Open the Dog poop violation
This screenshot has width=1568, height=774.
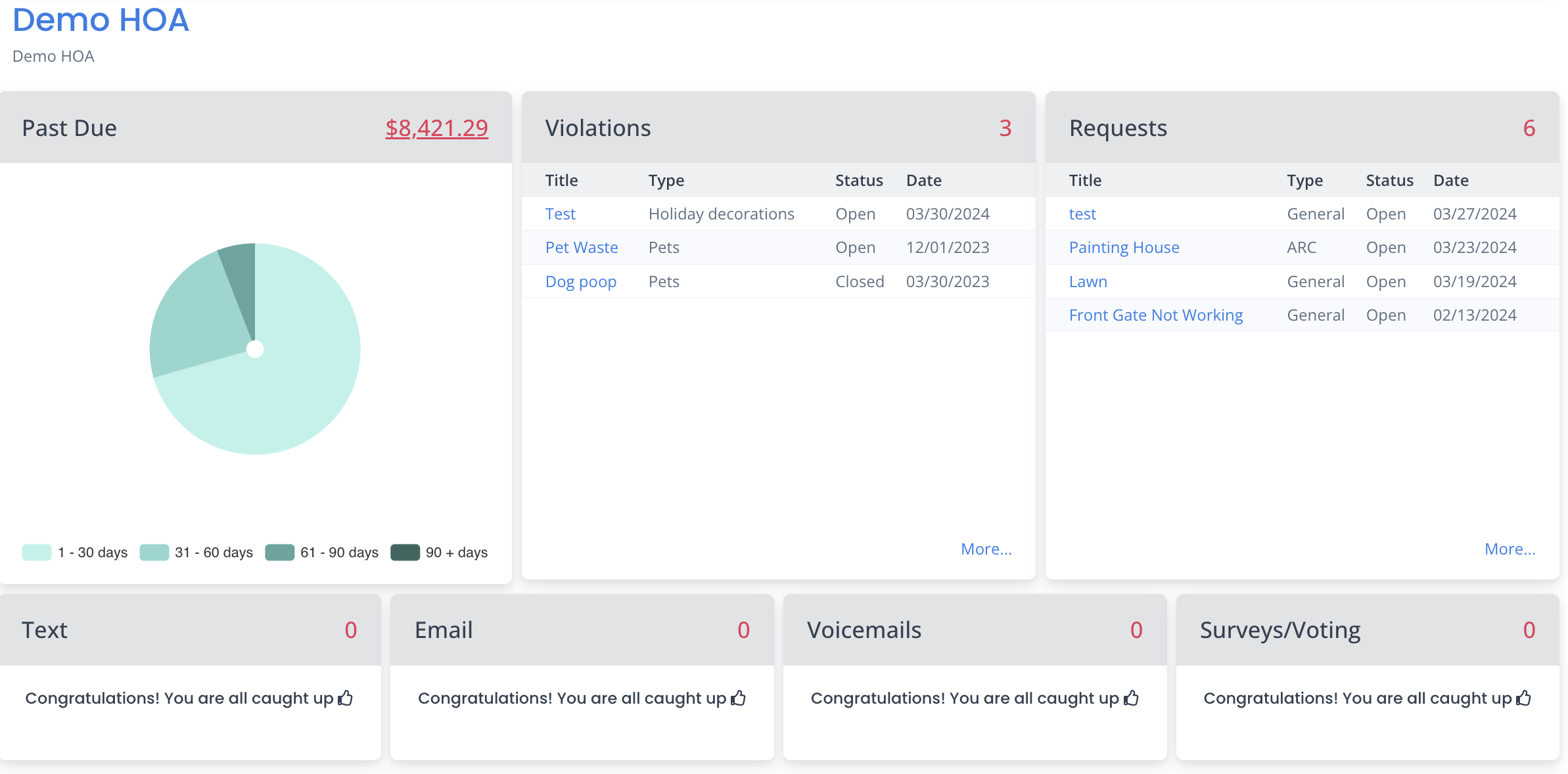click(581, 282)
